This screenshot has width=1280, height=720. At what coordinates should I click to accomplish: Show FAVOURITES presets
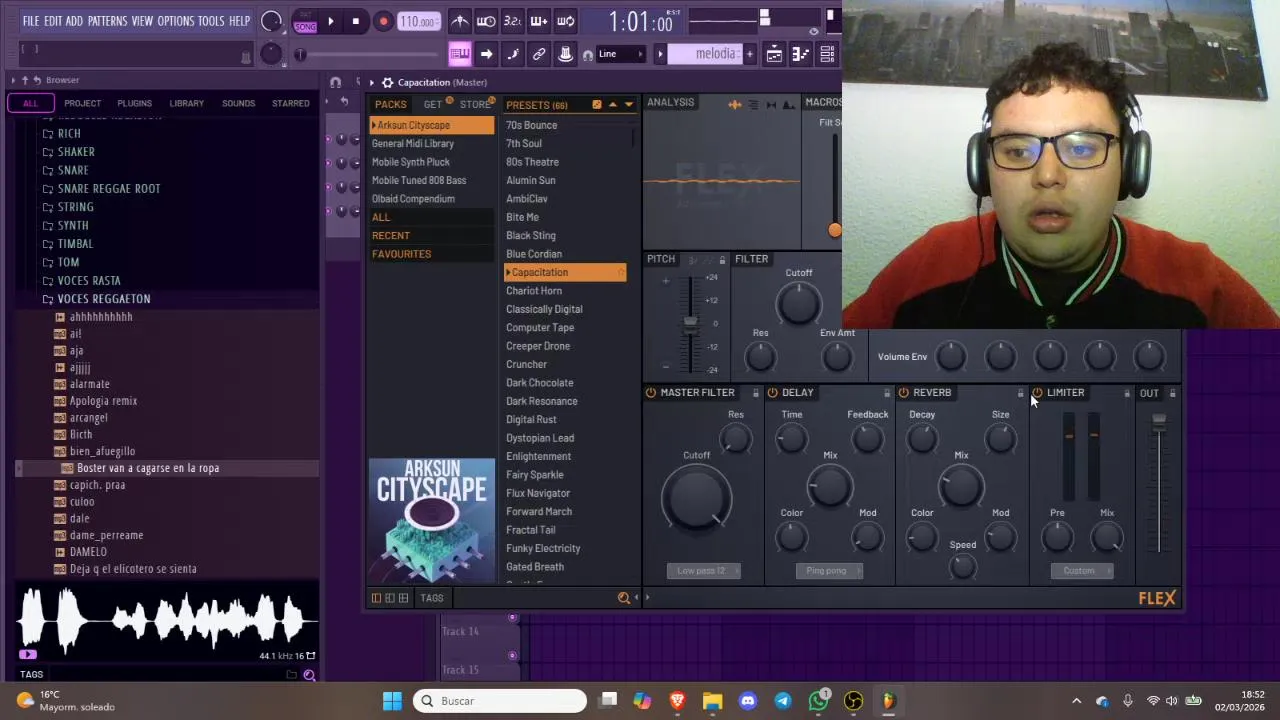[401, 254]
